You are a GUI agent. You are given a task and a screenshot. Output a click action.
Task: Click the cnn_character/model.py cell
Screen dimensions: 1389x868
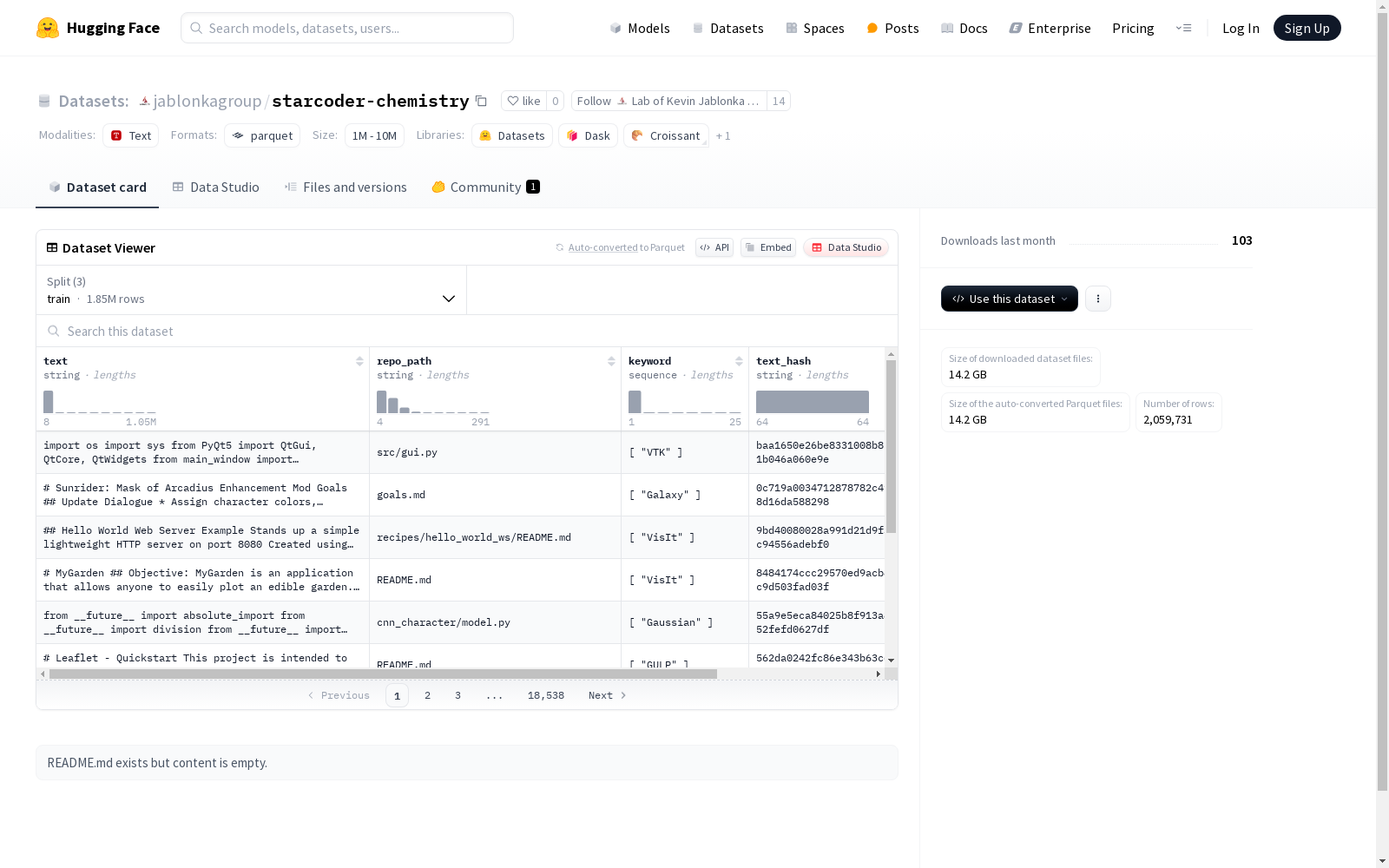pyautogui.click(x=495, y=622)
